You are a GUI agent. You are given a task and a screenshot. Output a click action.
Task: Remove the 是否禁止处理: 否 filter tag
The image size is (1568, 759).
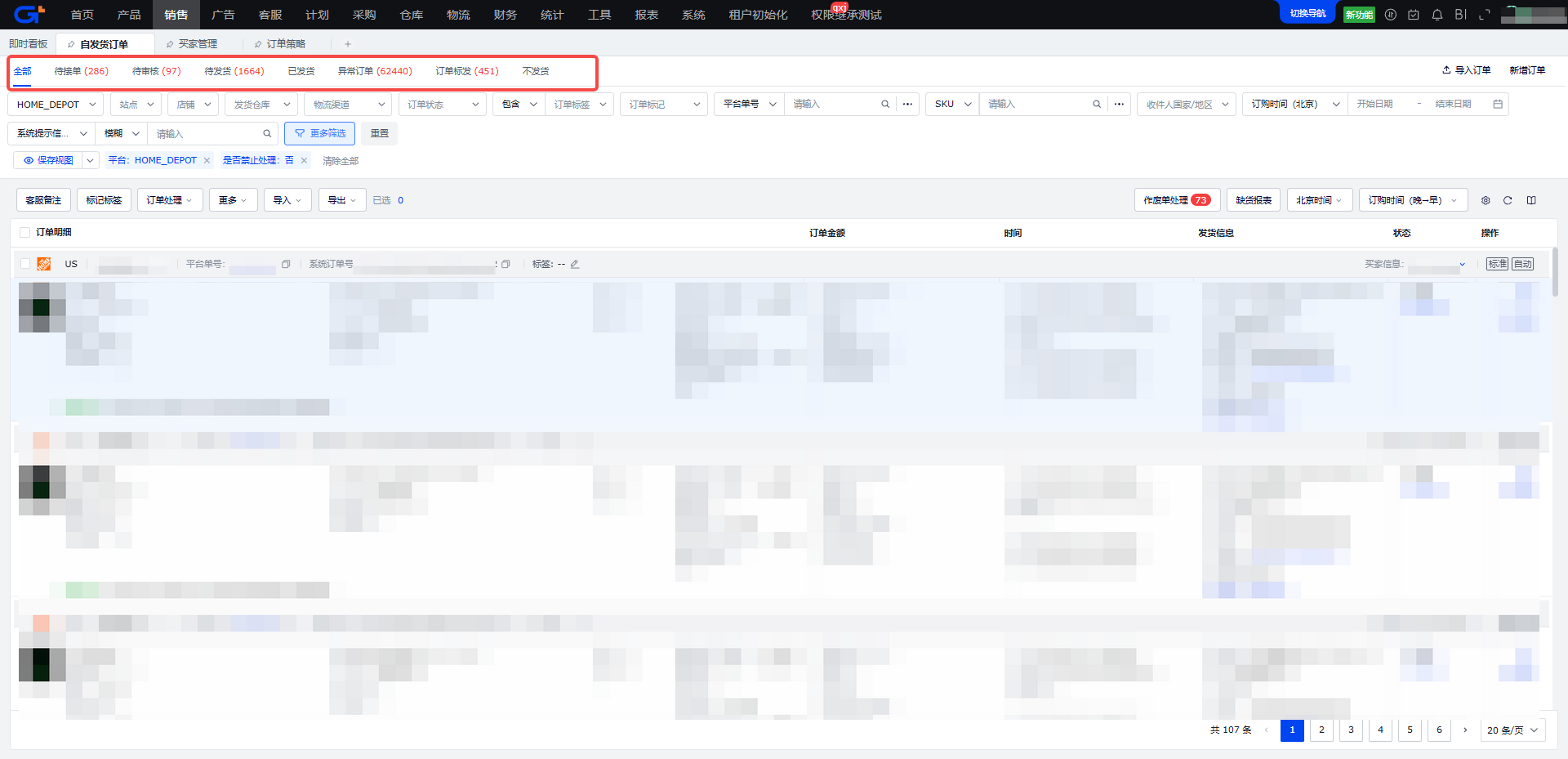[304, 160]
